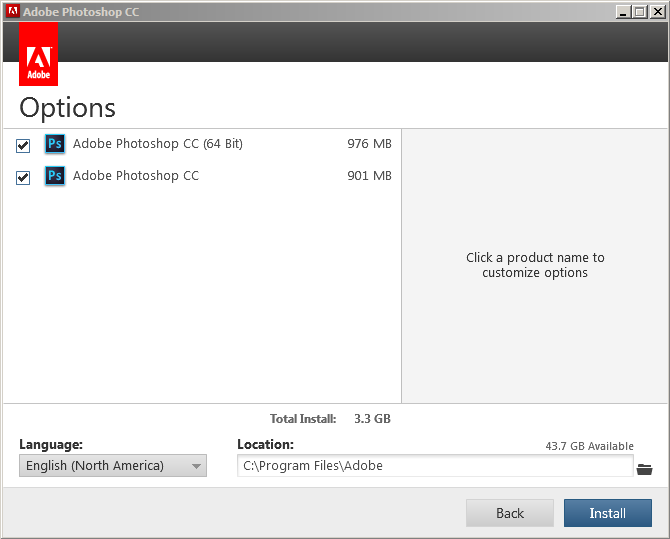
Task: Click the 901 MB size value
Action: click(369, 176)
